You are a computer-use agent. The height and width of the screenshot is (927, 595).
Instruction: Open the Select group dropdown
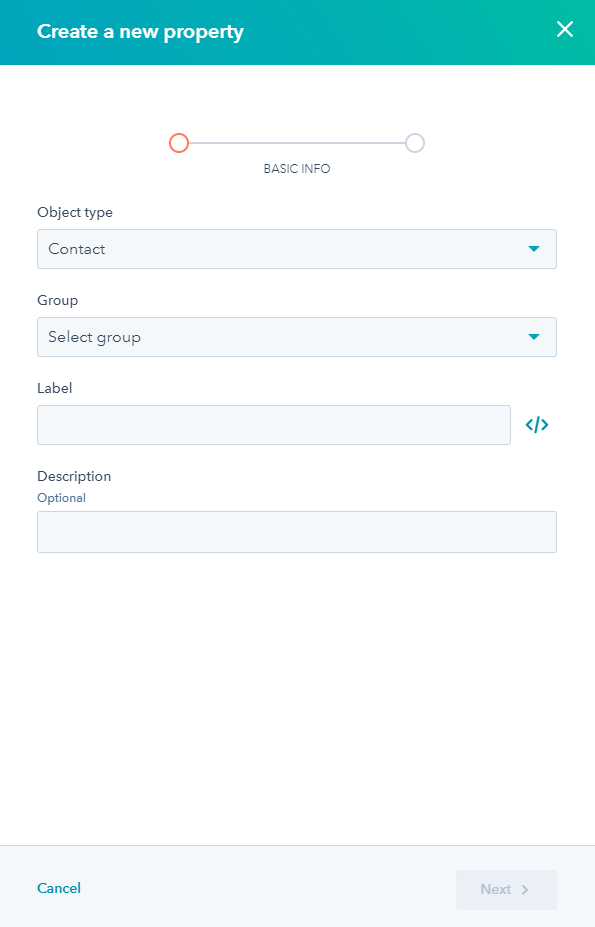click(297, 337)
